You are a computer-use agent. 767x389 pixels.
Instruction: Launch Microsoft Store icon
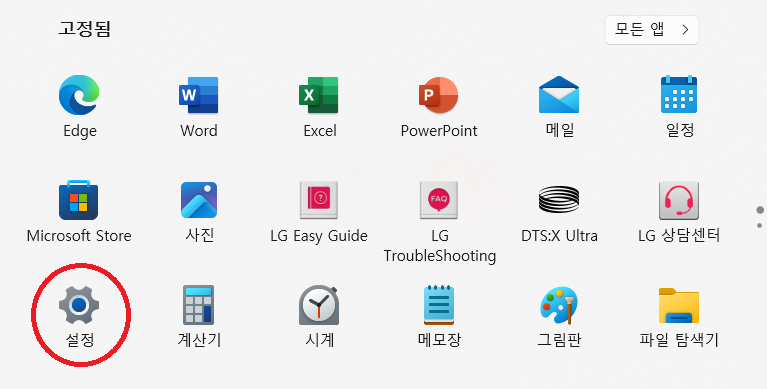point(79,200)
